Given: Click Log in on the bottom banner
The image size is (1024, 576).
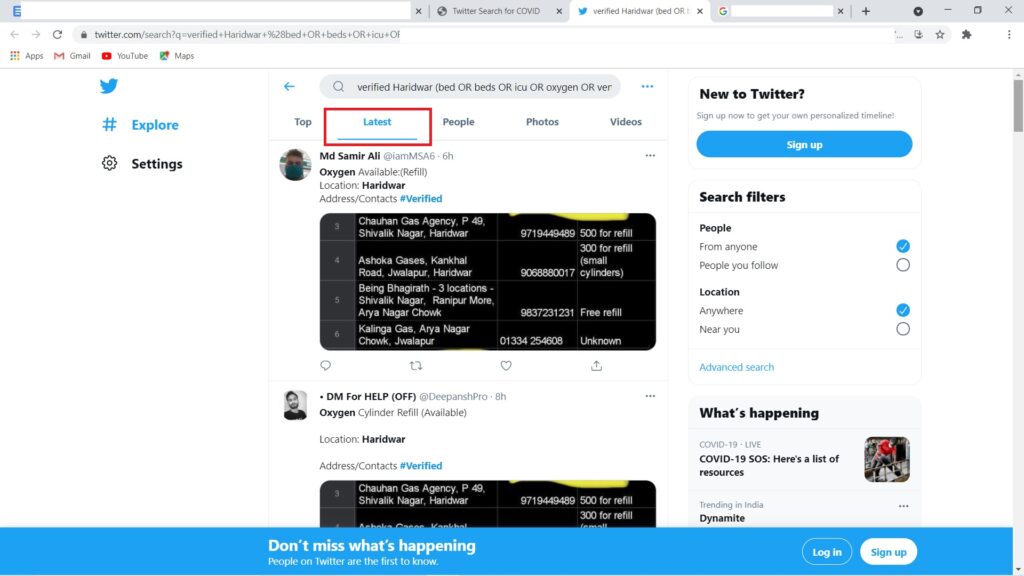Looking at the screenshot, I should (827, 552).
